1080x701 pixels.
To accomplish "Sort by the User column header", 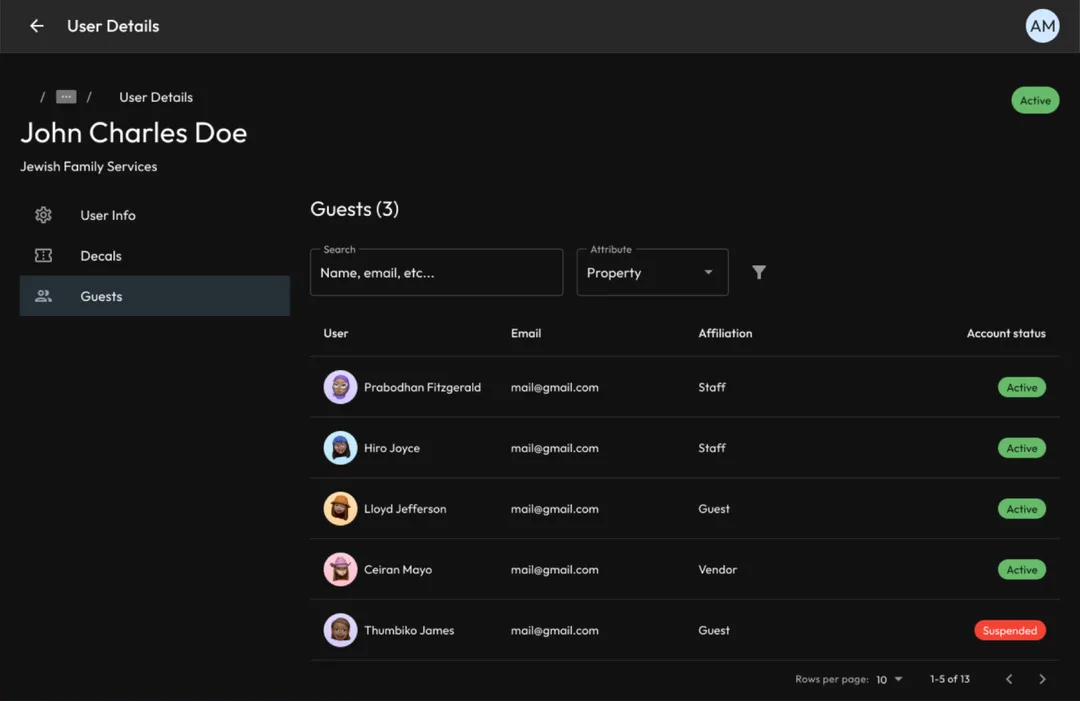I will 335,333.
